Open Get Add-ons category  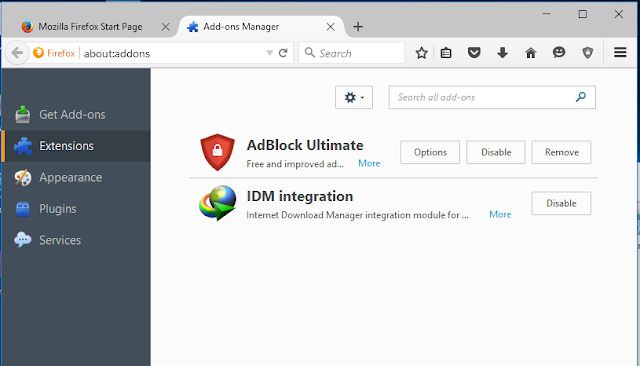[x=76, y=115]
